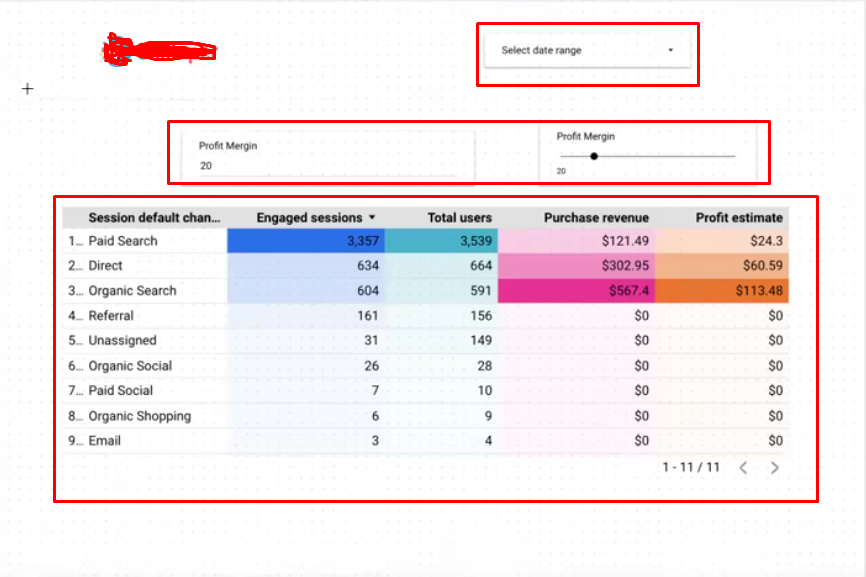Select the Paid Search row label
Screen dimensions: 866x577
123,241
